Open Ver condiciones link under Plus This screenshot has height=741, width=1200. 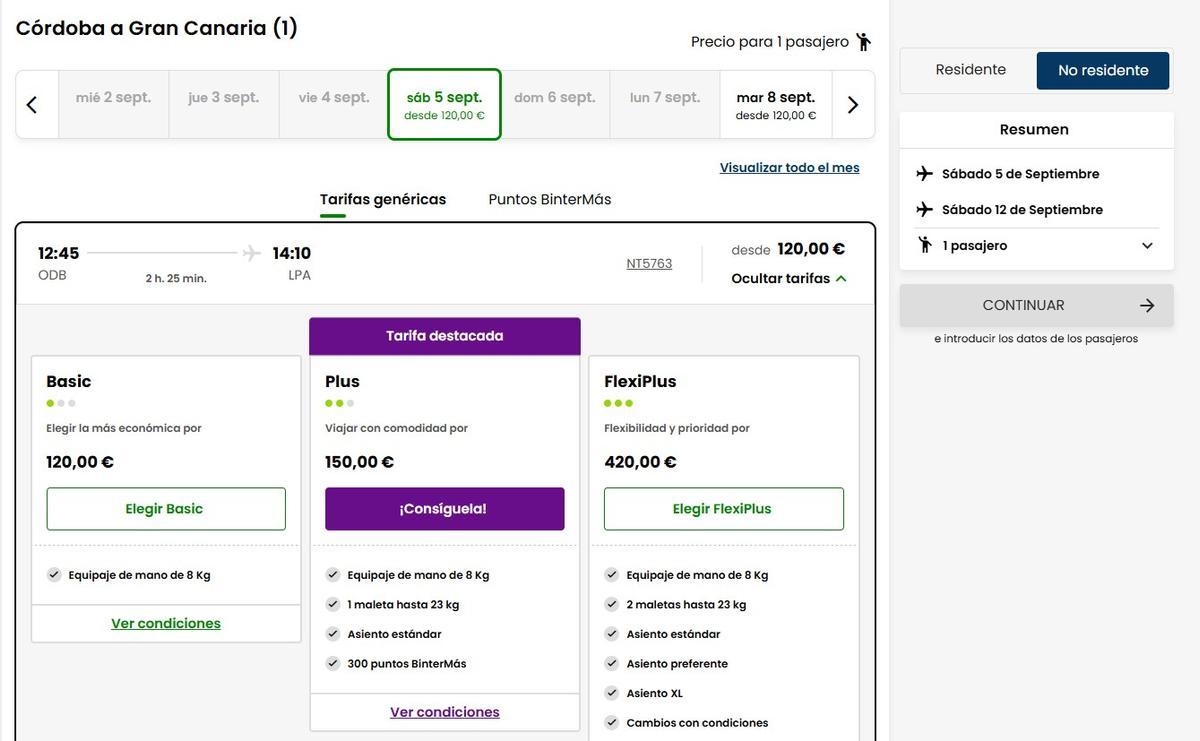pos(444,712)
